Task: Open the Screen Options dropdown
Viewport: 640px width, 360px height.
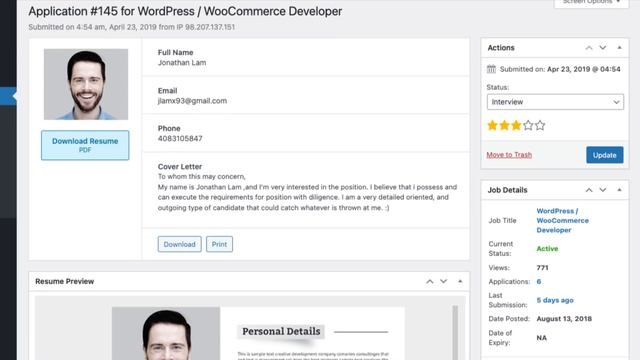Action: pyautogui.click(x=591, y=2)
